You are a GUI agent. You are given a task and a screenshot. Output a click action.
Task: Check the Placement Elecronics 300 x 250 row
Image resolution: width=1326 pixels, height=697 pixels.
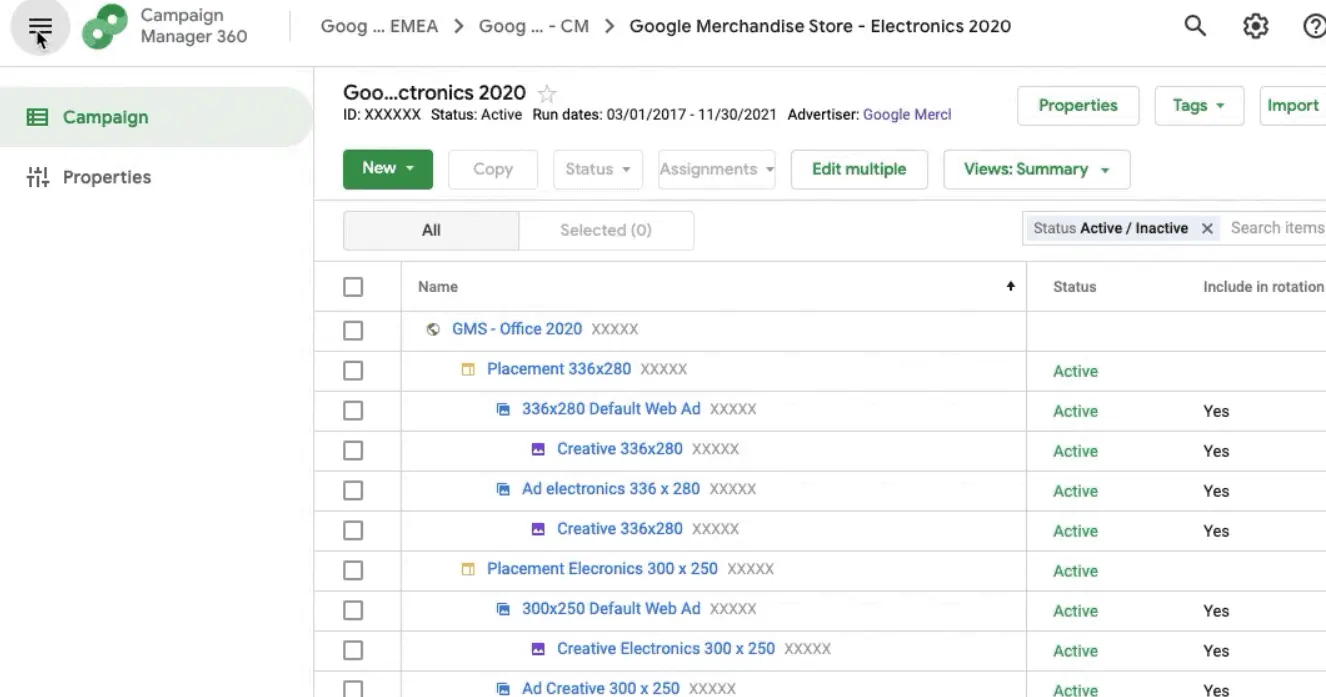point(353,570)
